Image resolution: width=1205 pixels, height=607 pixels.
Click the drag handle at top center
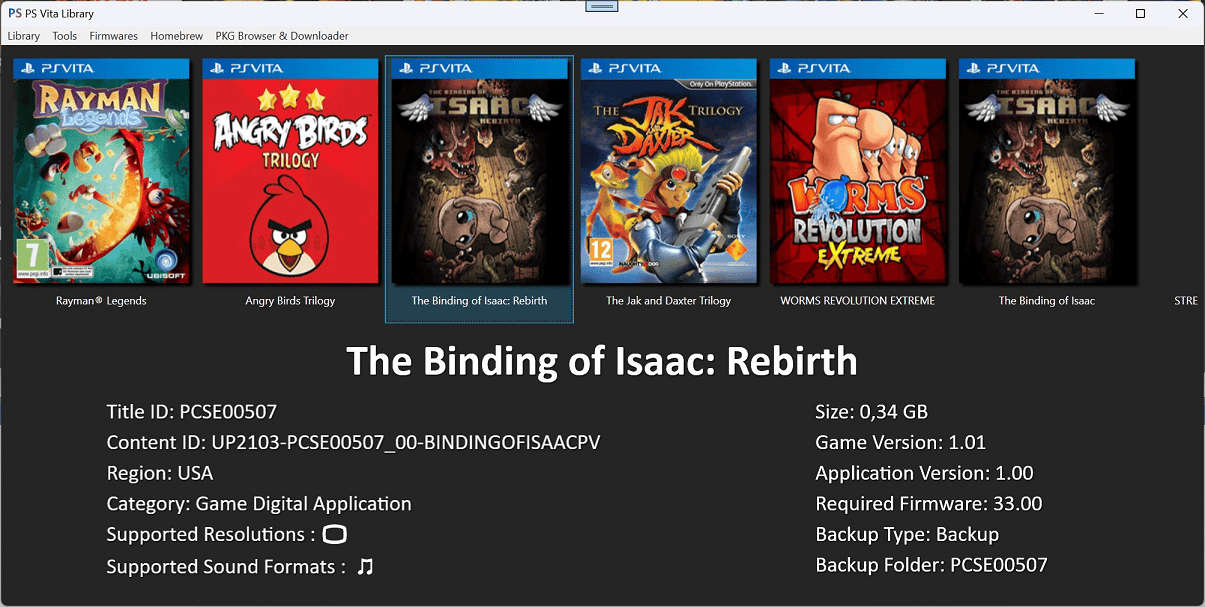[x=602, y=7]
